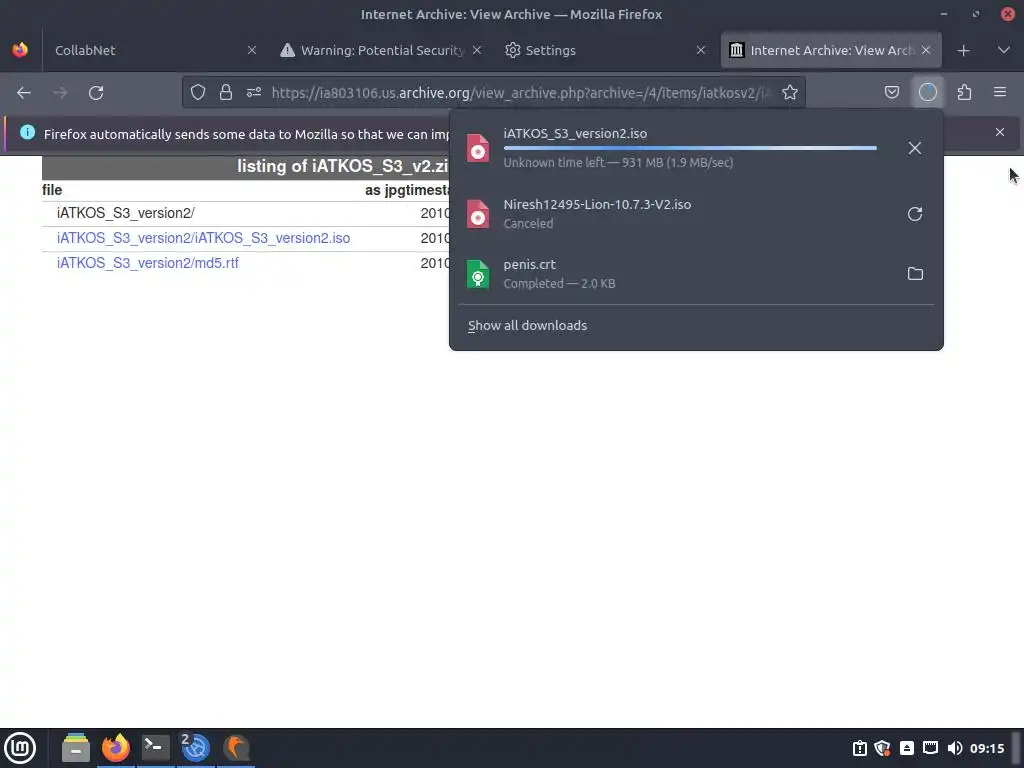Click the listing of iATKOS_S3_v2 heading
This screenshot has height=768, width=1024.
(342, 166)
